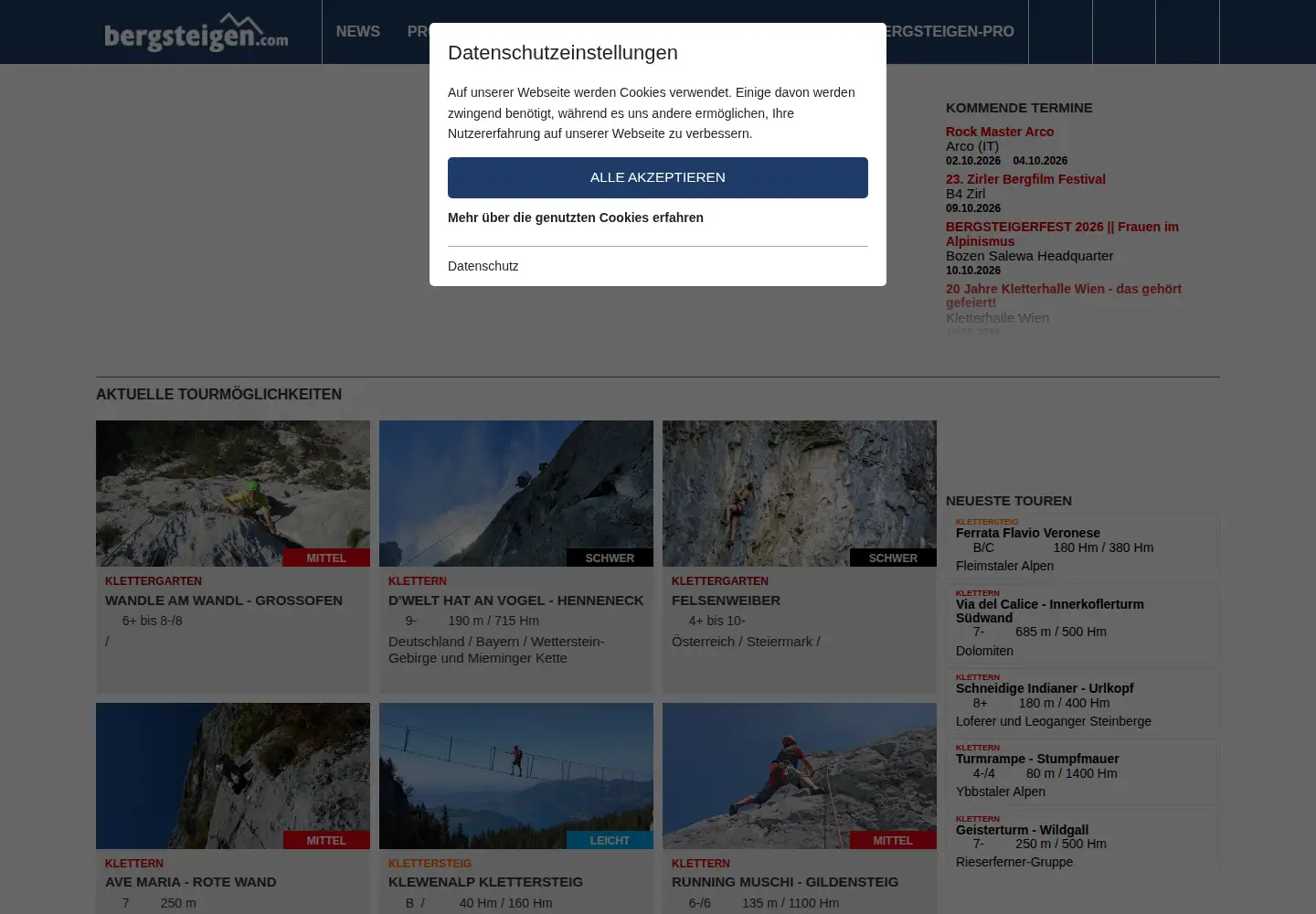The width and height of the screenshot is (1316, 914).
Task: Click the bergsteigen.com logo
Action: (x=196, y=32)
